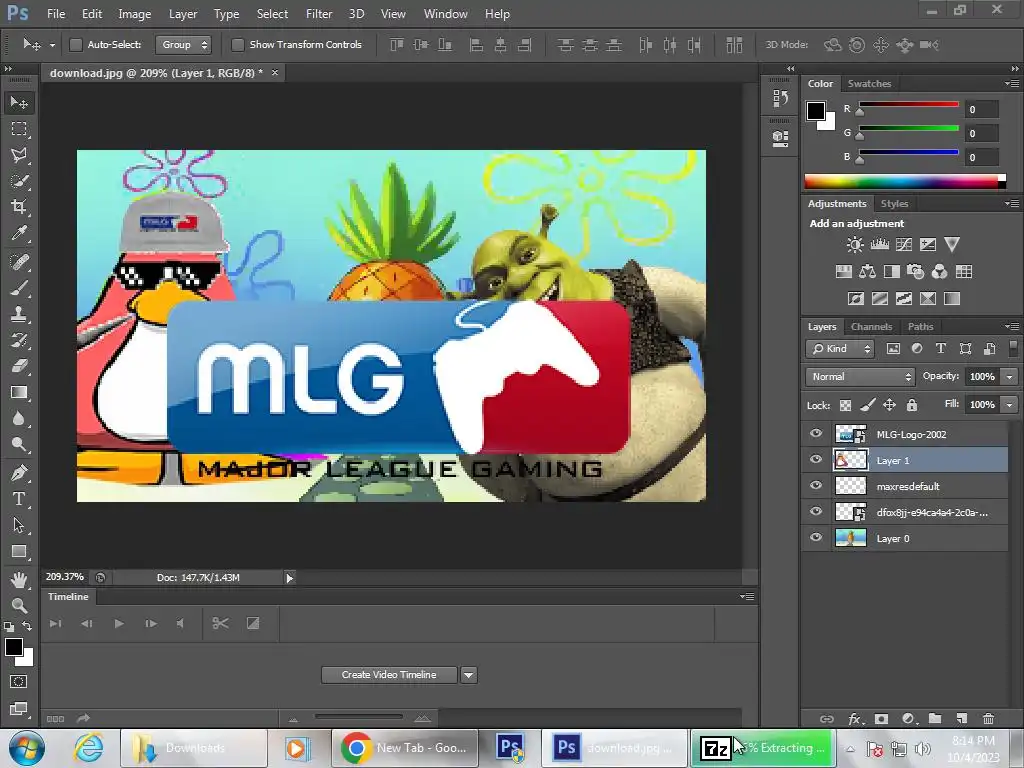Add Brightness/Contrast adjustment
Viewport: 1024px width, 768px height.
click(855, 245)
